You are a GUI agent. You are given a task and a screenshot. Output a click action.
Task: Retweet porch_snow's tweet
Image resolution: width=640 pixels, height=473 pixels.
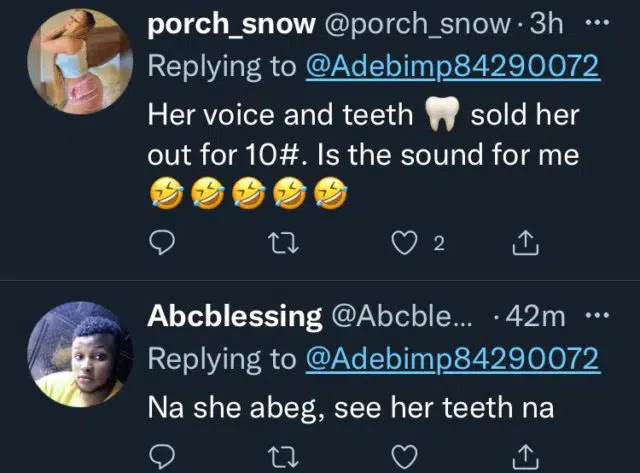285,243
